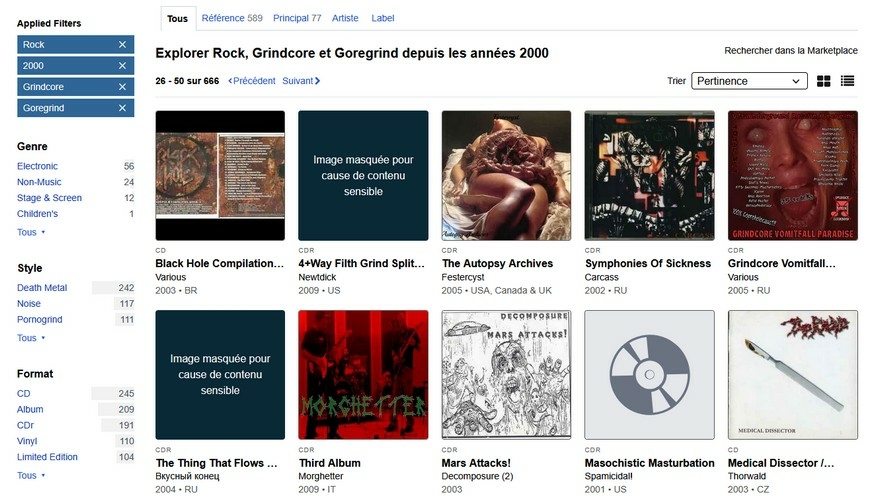
Task: Filter by Vinyl format
Action: (x=30, y=441)
